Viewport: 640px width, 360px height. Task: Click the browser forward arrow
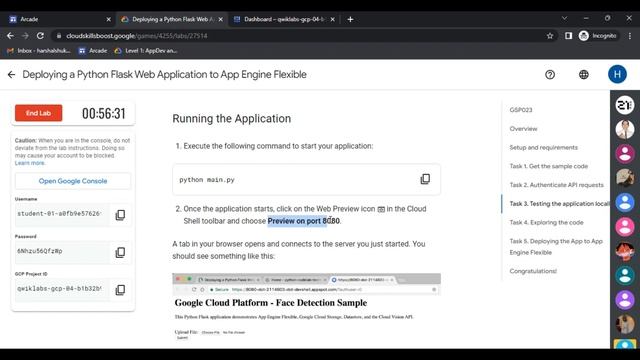click(25, 36)
